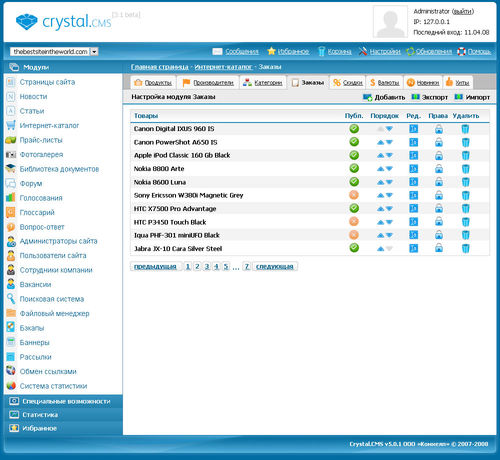Click the trash icon for Jabra JX-10
500x460 pixels.
(x=465, y=248)
